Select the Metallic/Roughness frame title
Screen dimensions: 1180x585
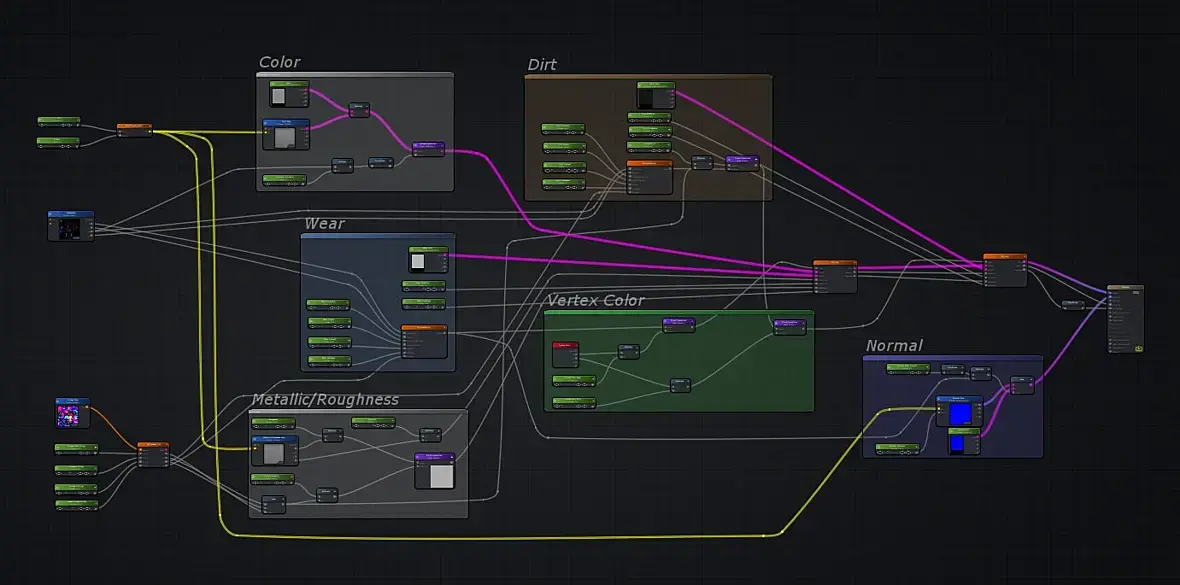[325, 400]
